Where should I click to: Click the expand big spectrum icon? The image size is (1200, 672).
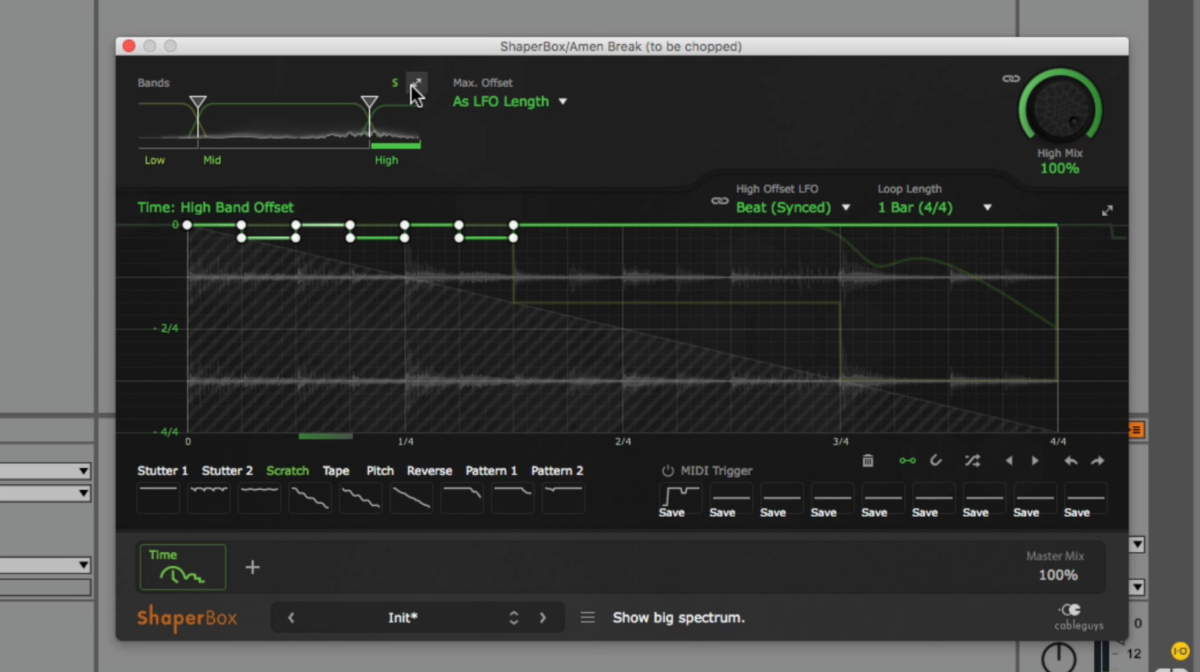416,83
